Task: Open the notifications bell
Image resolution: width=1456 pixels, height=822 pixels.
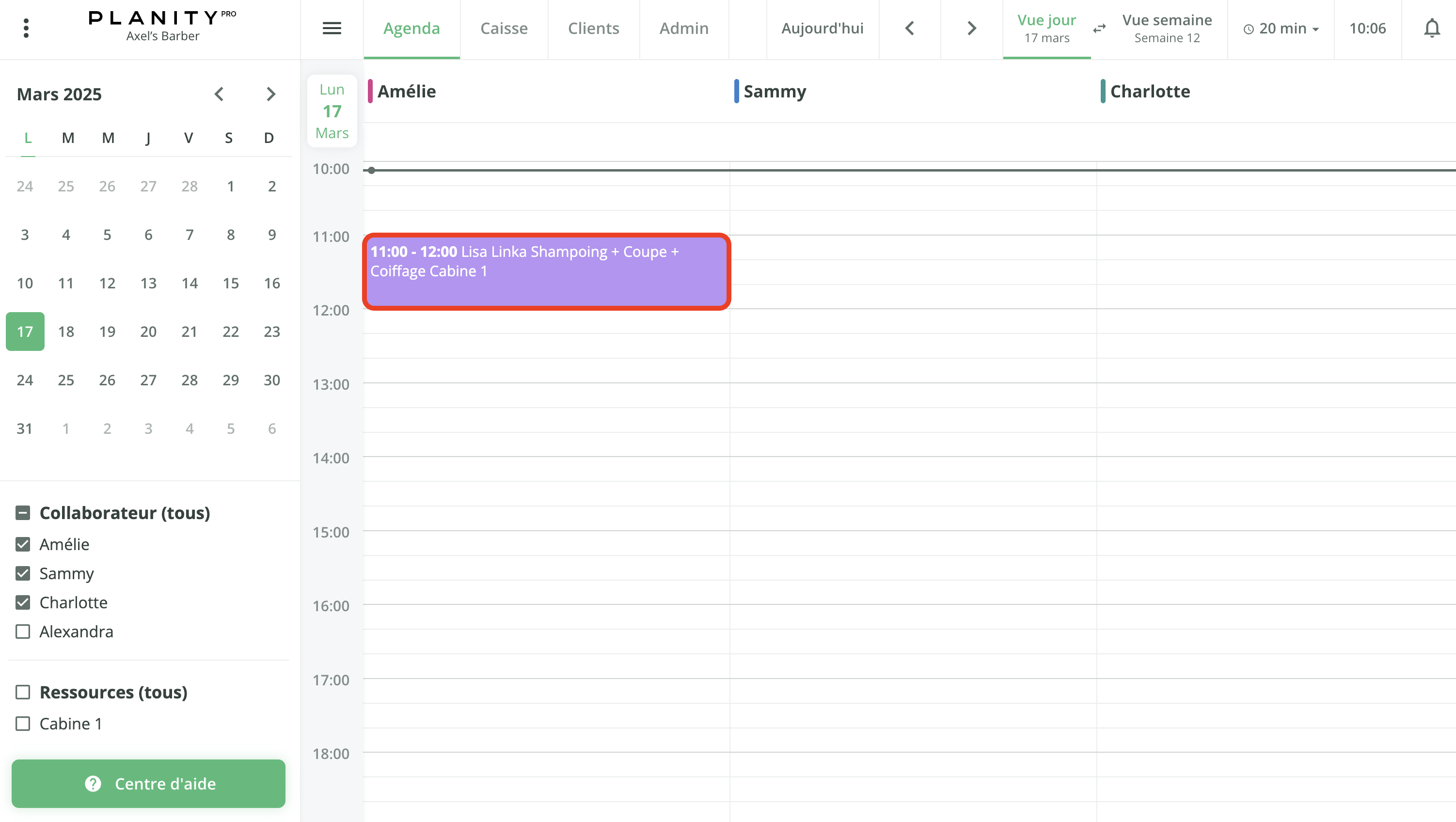Action: [x=1432, y=28]
